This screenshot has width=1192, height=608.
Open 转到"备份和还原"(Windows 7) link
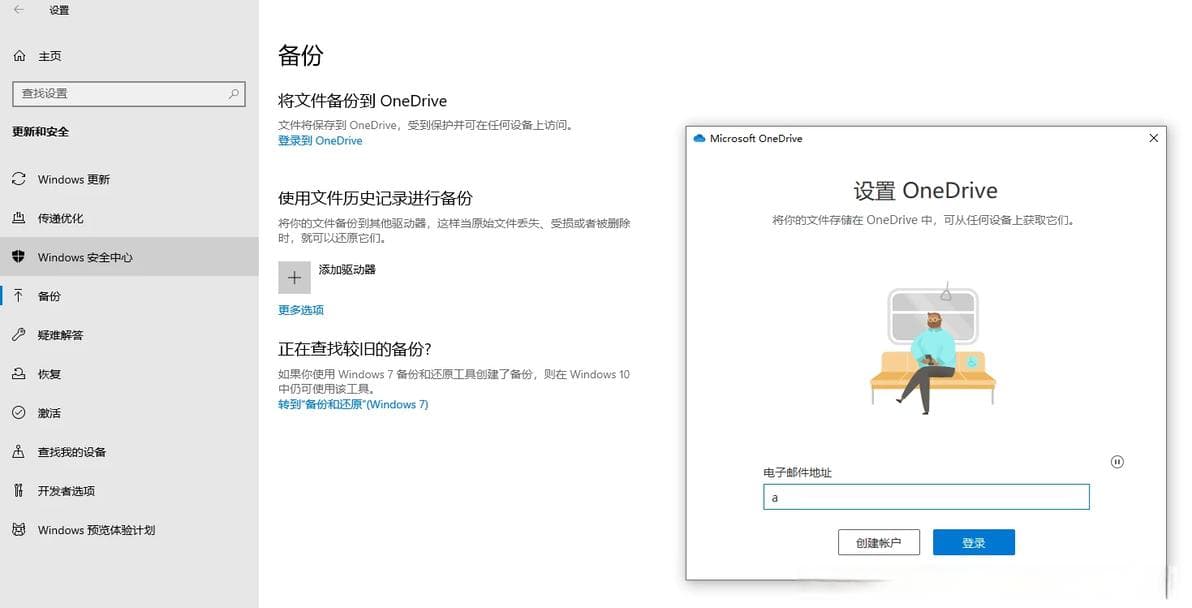353,404
